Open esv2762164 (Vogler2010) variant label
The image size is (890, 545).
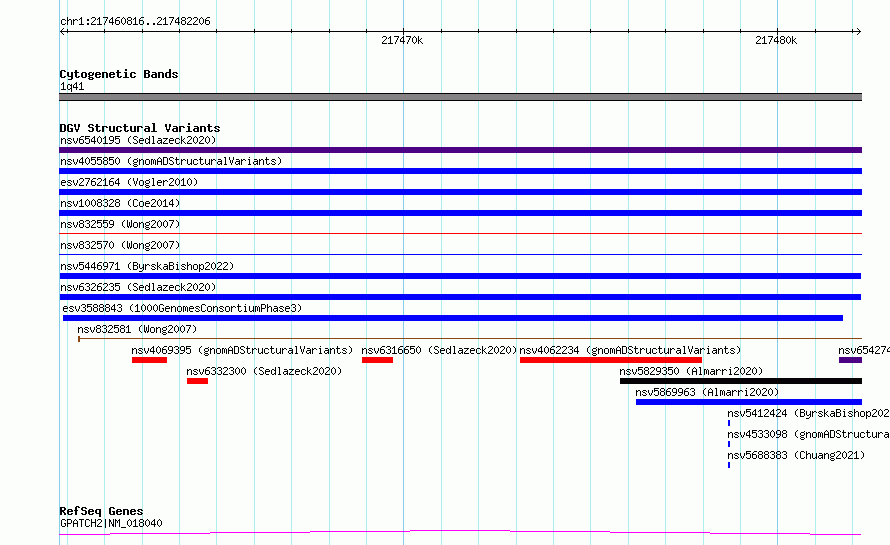click(x=129, y=182)
